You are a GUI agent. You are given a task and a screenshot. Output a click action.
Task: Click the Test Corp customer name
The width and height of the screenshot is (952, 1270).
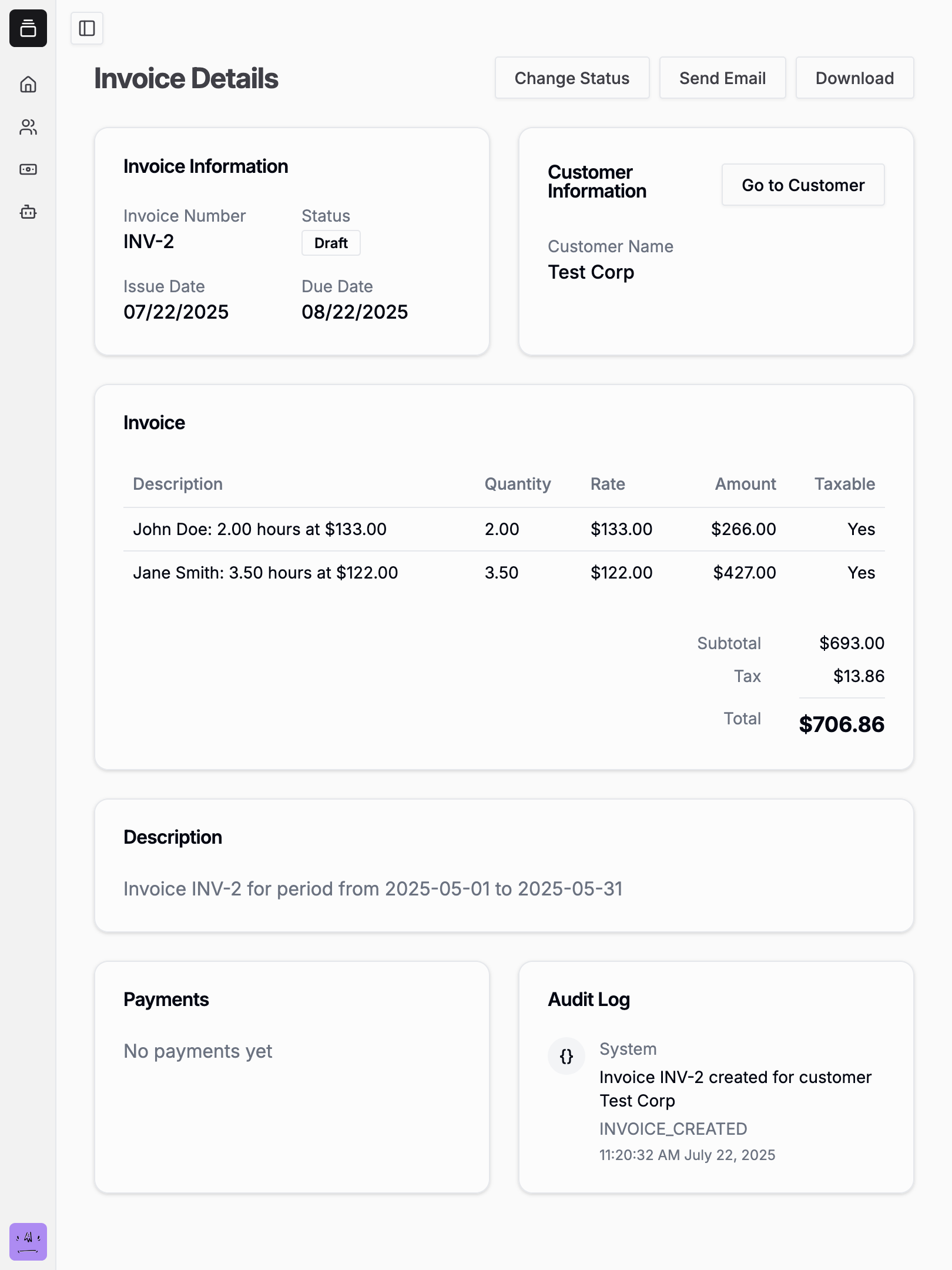[591, 272]
